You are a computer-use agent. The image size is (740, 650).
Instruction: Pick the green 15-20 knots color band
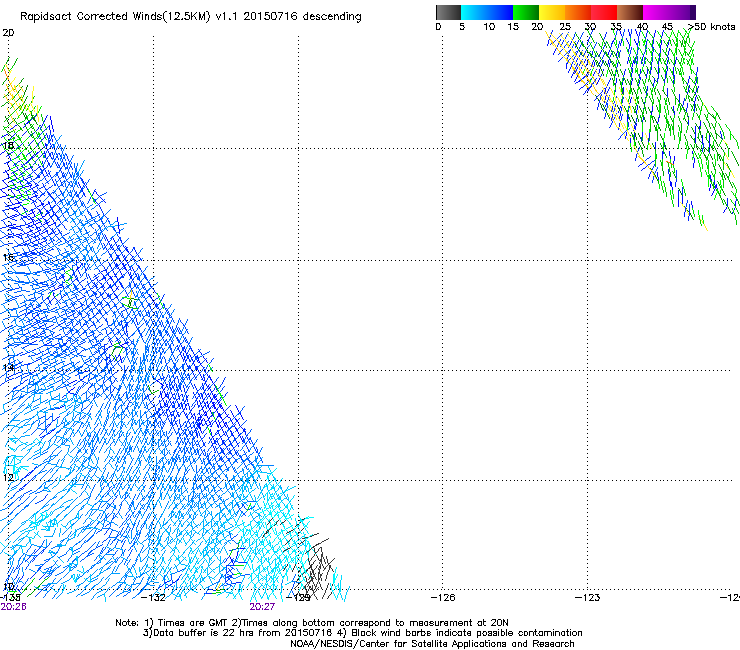click(x=526, y=12)
